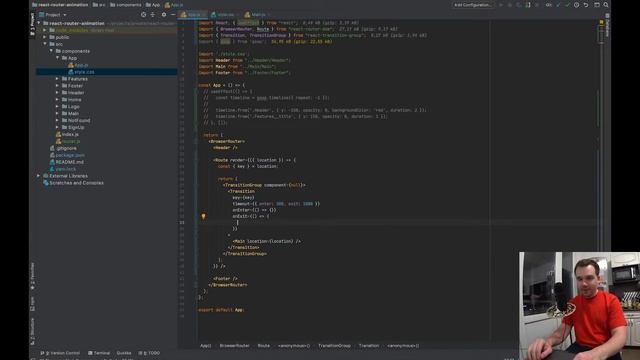Screen dimensions: 640x360
Task: Open the Quokka tool window tab
Action: [x=124, y=353]
